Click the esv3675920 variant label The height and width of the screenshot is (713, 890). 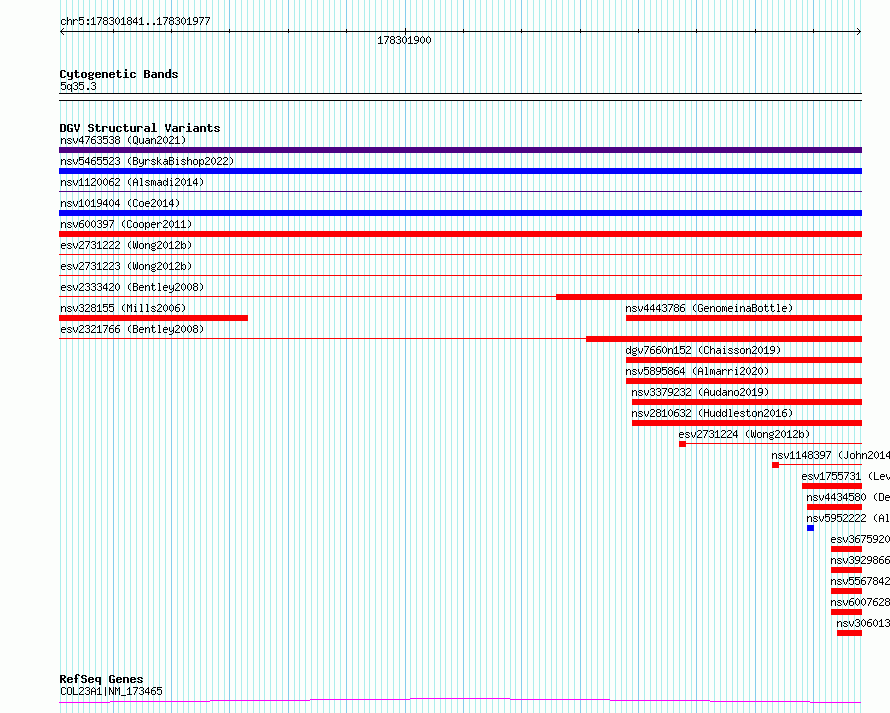(860, 539)
